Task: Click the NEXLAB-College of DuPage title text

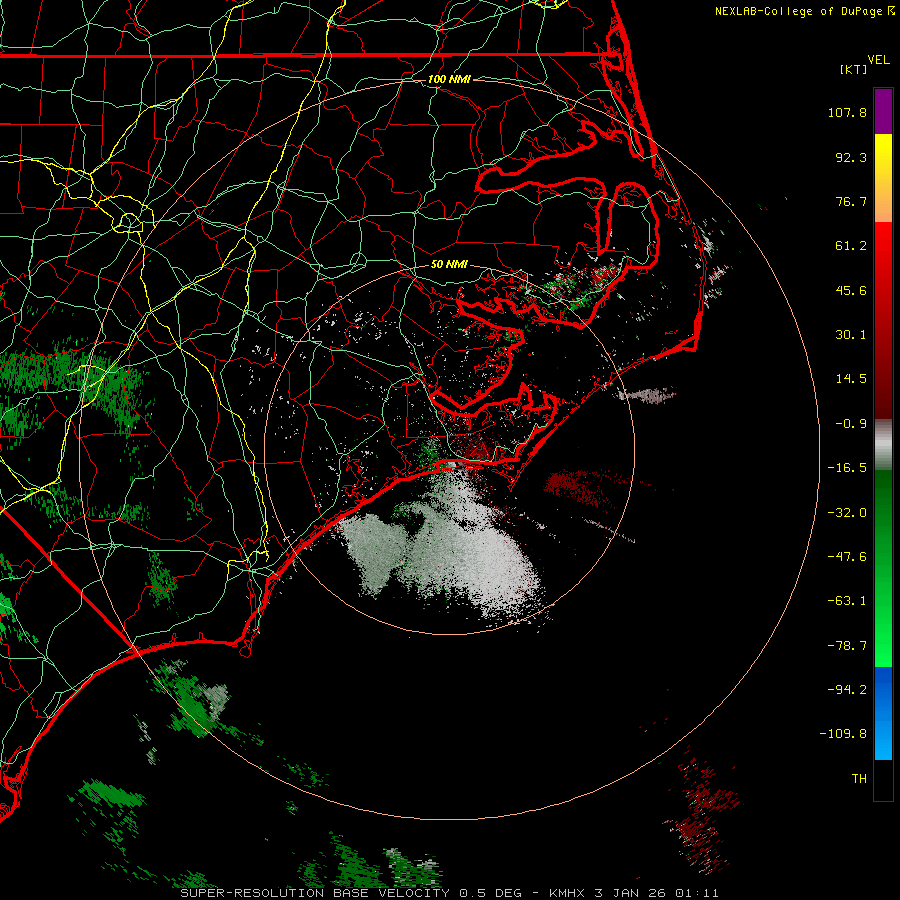Action: pos(798,11)
